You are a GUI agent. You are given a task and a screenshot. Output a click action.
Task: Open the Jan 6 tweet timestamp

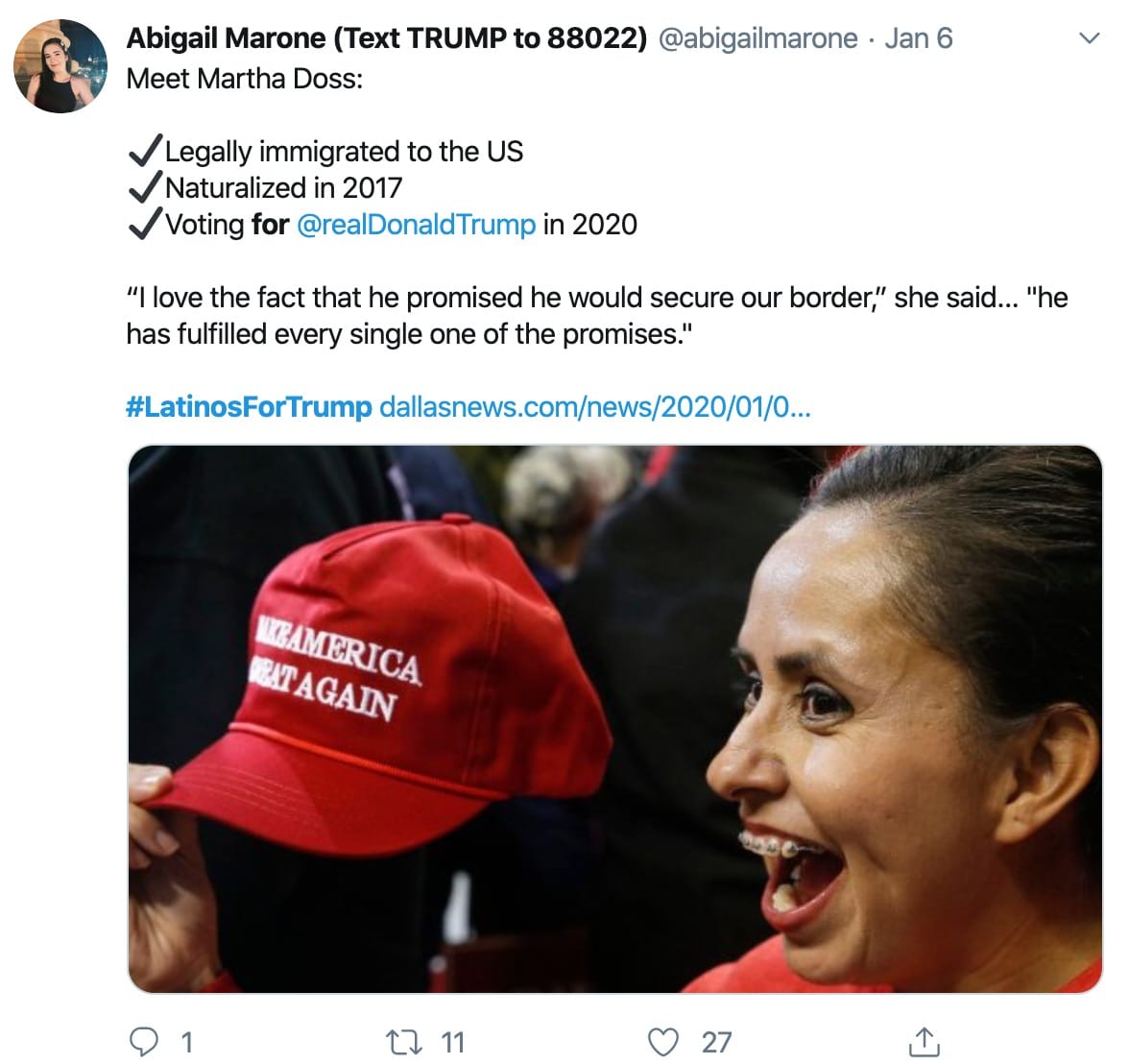[x=919, y=38]
